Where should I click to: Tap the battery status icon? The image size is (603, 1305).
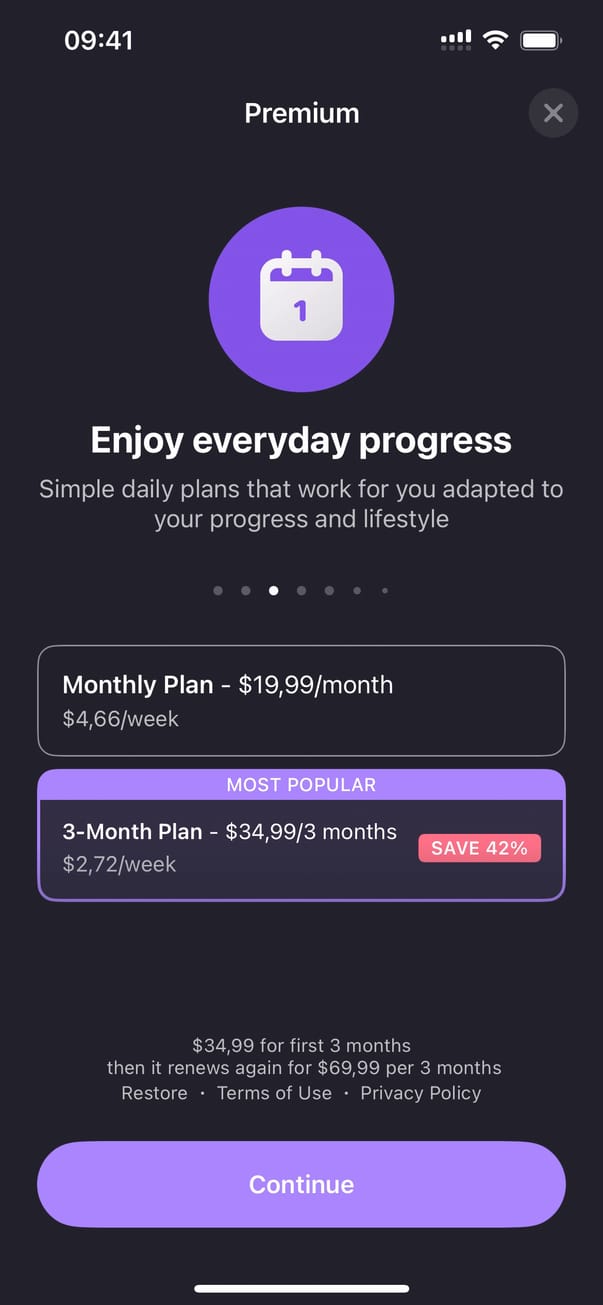pyautogui.click(x=541, y=40)
